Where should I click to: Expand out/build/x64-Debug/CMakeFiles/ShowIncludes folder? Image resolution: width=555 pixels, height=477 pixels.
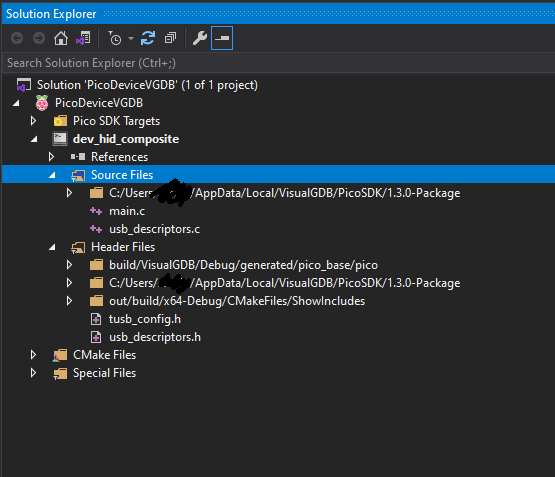coord(69,301)
